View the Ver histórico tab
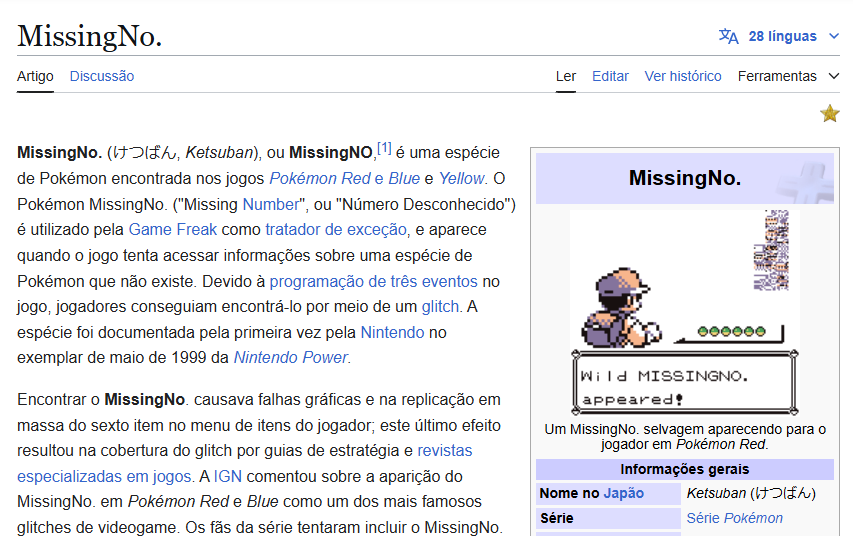 [x=683, y=76]
